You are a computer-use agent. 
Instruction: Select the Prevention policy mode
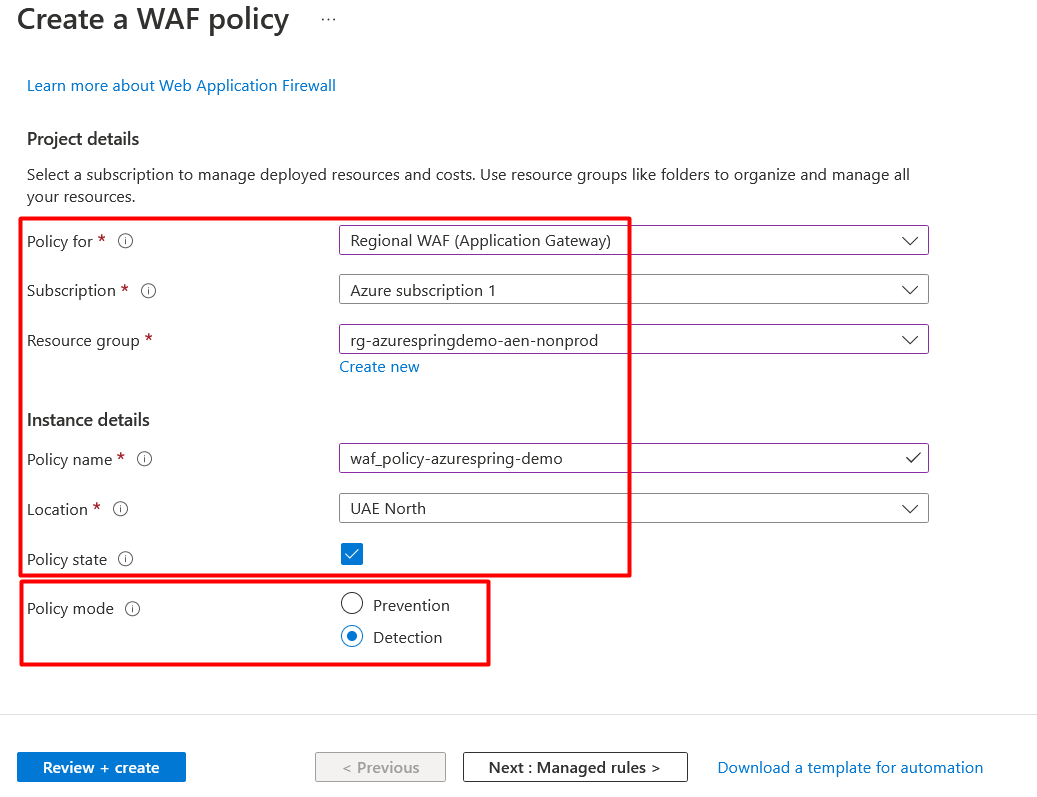coord(352,604)
